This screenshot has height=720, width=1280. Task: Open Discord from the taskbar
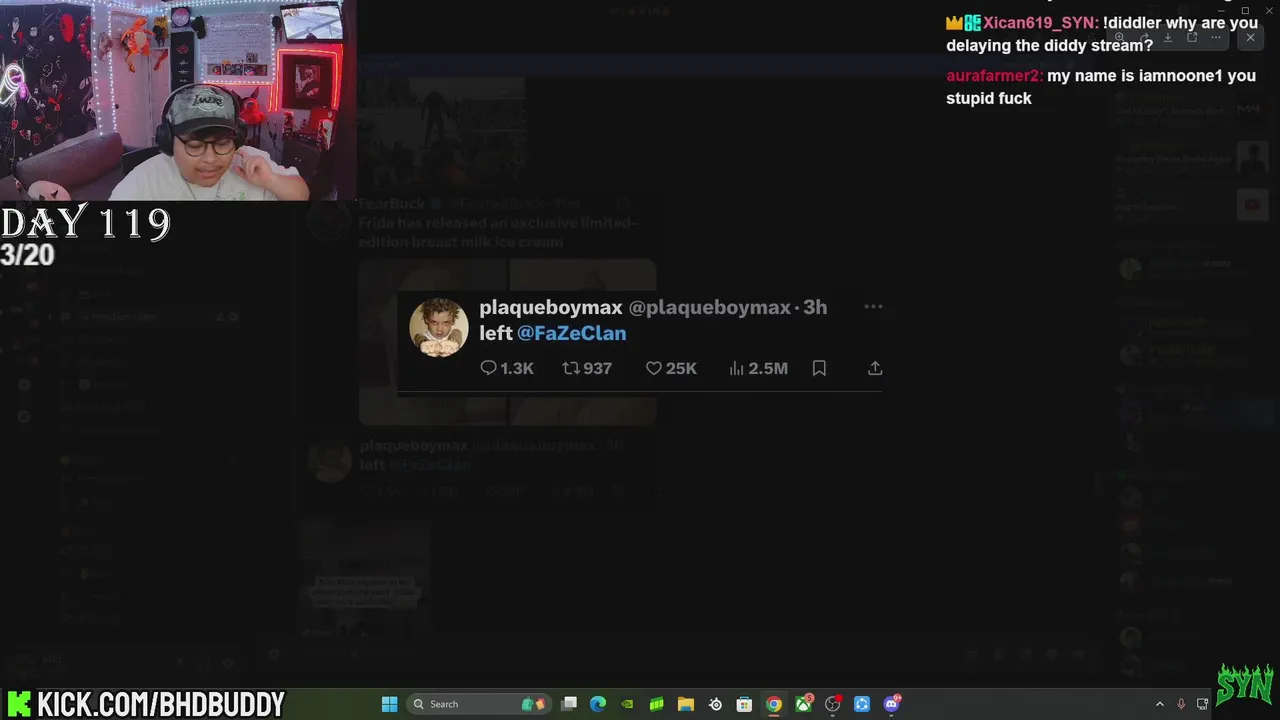[891, 704]
